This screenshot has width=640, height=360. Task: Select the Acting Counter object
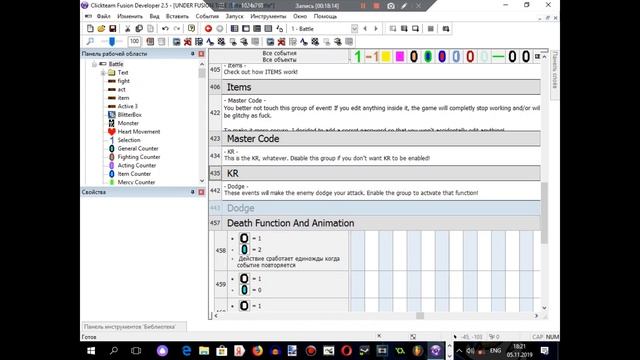137,165
